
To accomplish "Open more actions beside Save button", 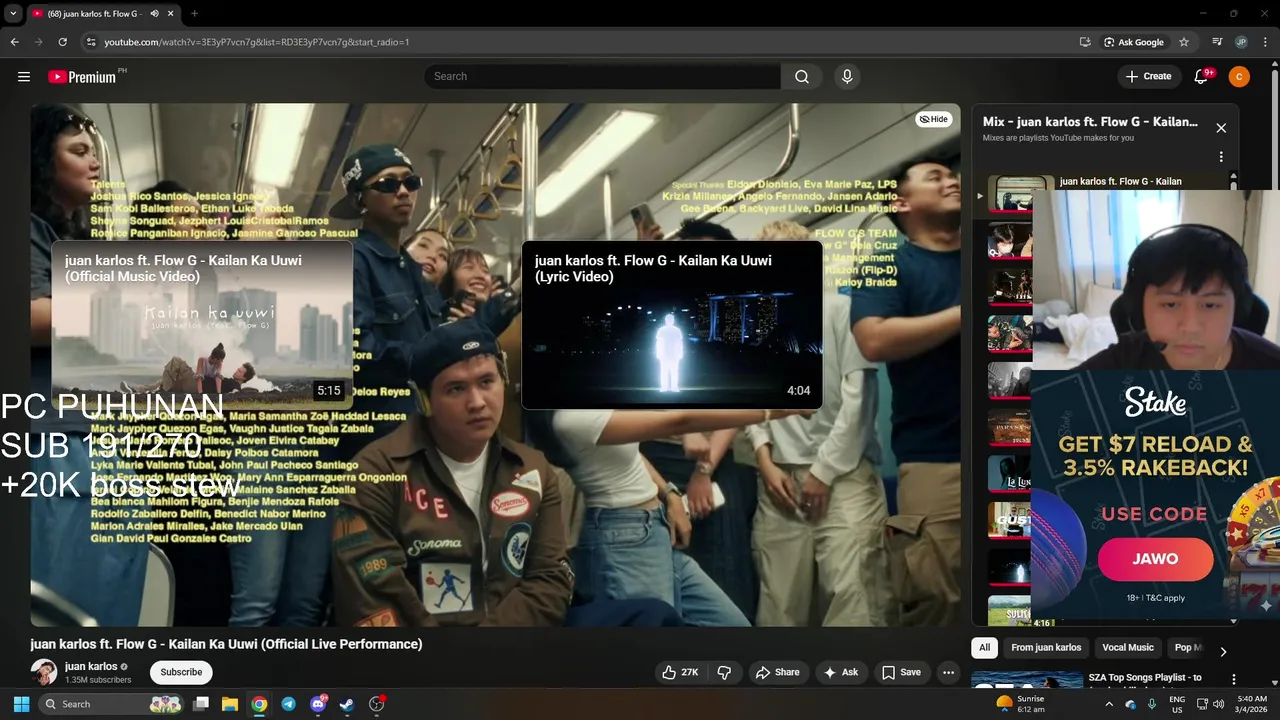I will (x=948, y=672).
